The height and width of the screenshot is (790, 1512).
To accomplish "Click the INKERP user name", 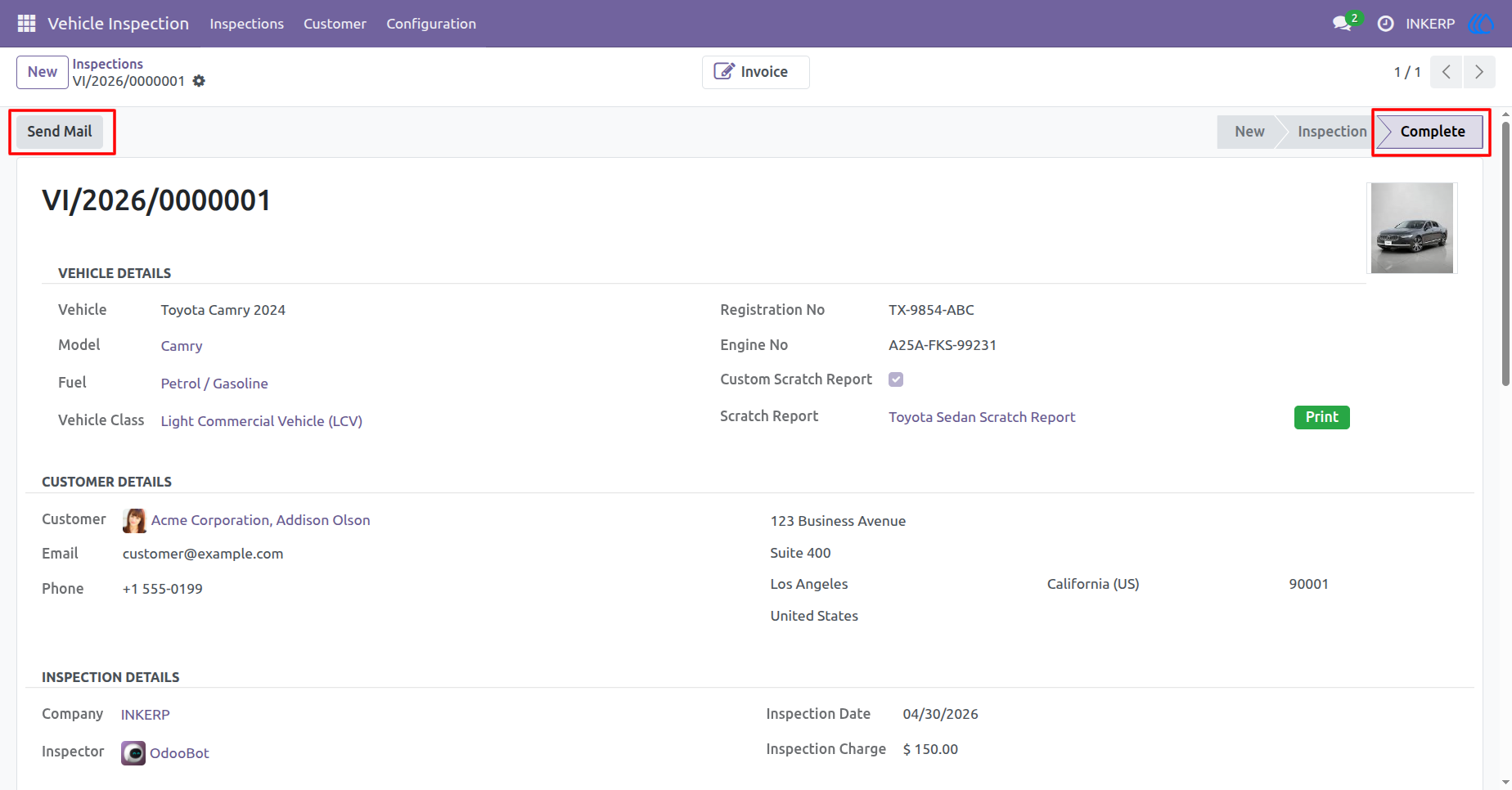I will [1430, 24].
